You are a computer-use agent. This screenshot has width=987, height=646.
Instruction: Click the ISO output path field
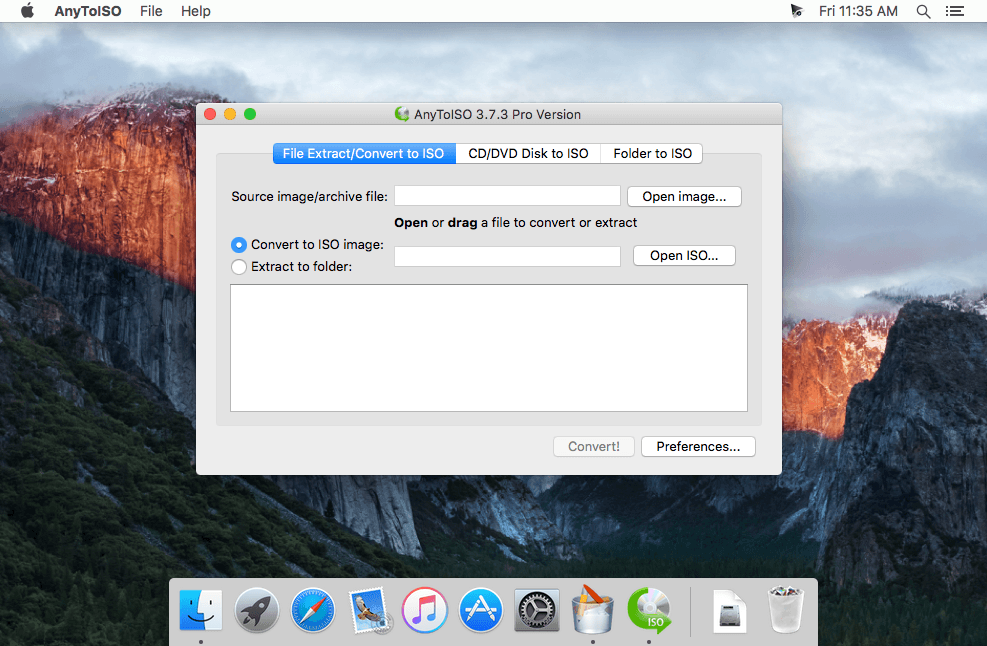[x=507, y=256]
